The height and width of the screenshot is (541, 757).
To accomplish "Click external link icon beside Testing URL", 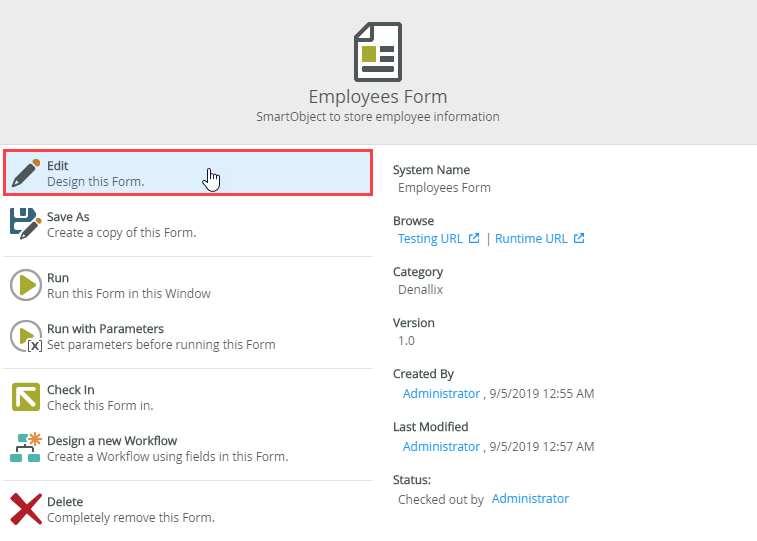I will (x=475, y=239).
